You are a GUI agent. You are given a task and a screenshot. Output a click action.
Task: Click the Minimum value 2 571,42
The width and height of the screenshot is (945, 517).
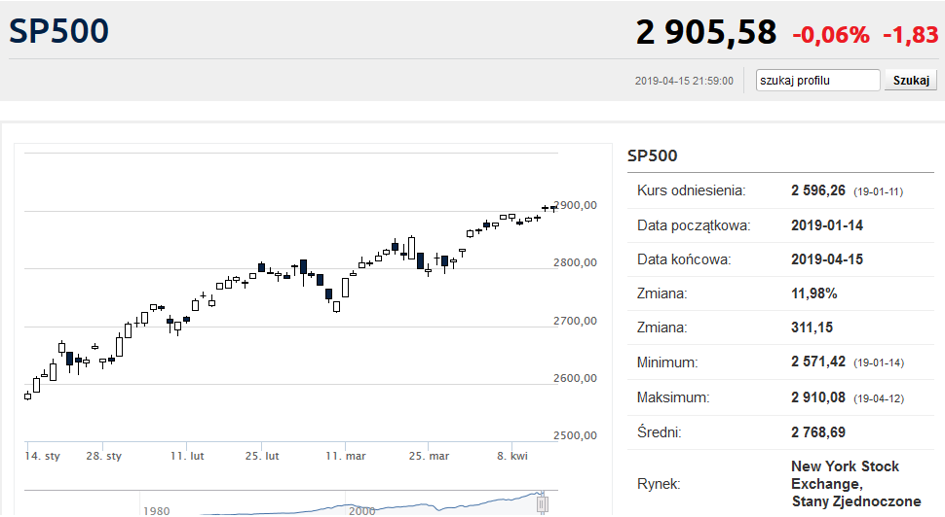818,363
